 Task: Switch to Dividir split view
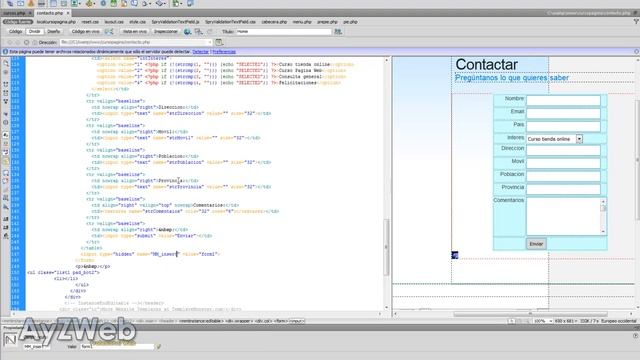tap(35, 31)
